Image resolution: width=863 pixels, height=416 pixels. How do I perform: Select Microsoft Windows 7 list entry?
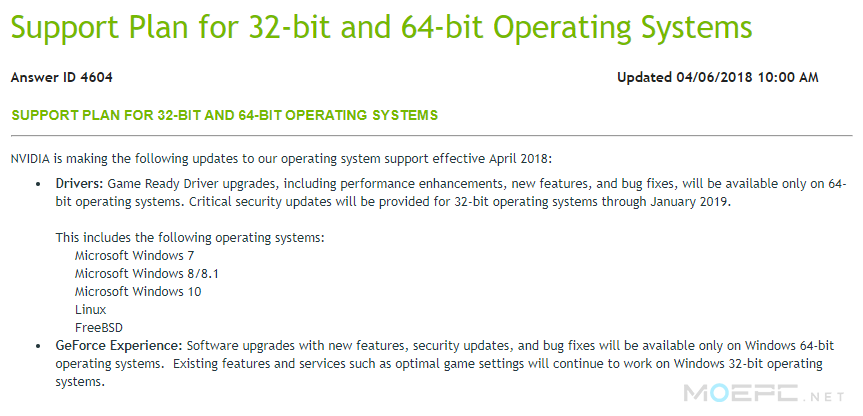134,255
